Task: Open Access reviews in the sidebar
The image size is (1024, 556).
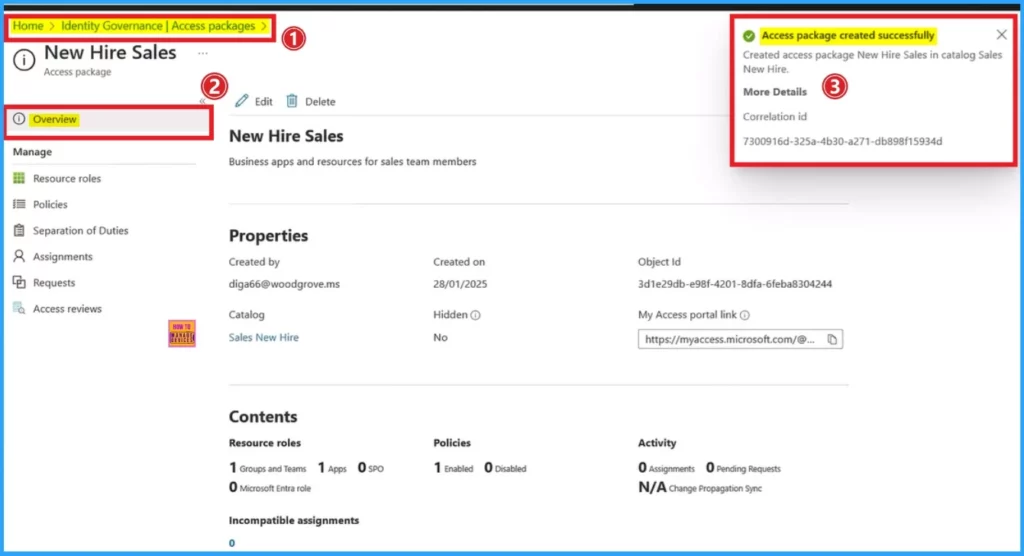Action: pyautogui.click(x=67, y=309)
